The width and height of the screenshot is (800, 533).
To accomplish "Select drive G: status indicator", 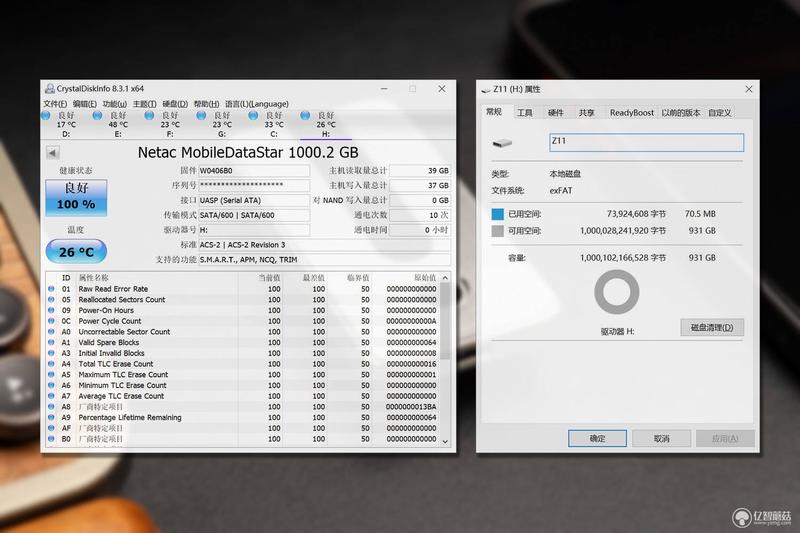I will tap(201, 115).
